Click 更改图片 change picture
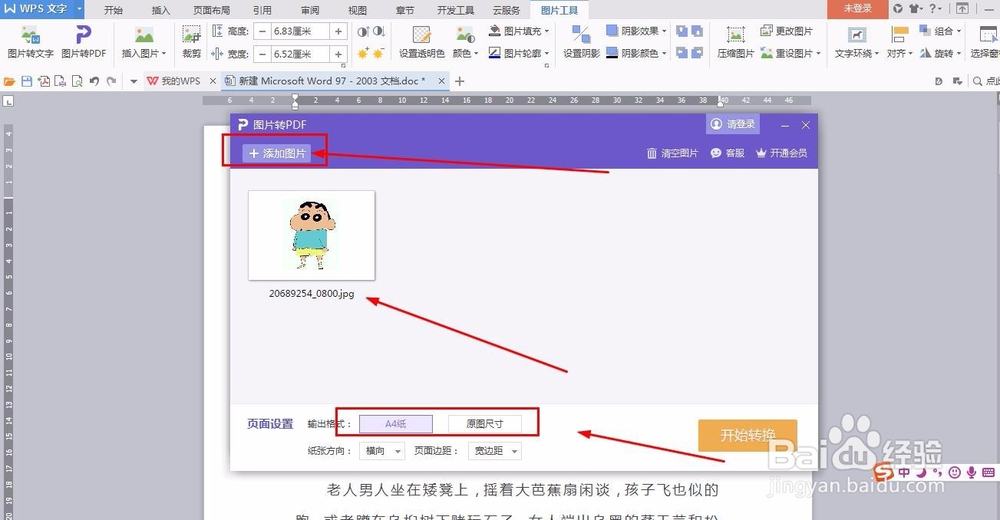This screenshot has height=520, width=1000. point(786,31)
